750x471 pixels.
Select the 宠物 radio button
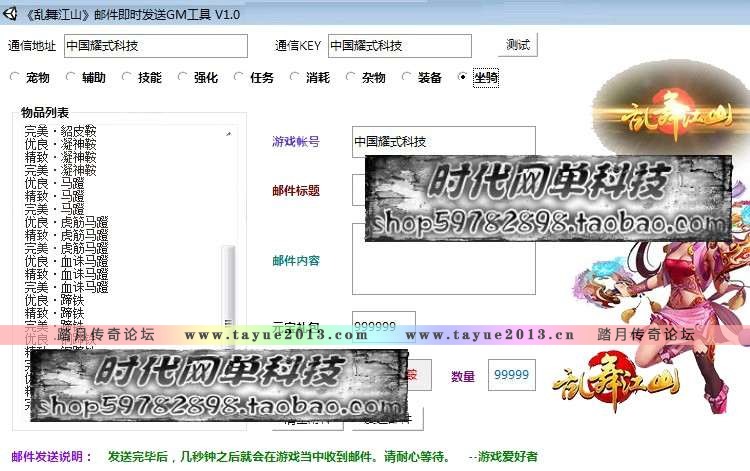click(x=15, y=77)
